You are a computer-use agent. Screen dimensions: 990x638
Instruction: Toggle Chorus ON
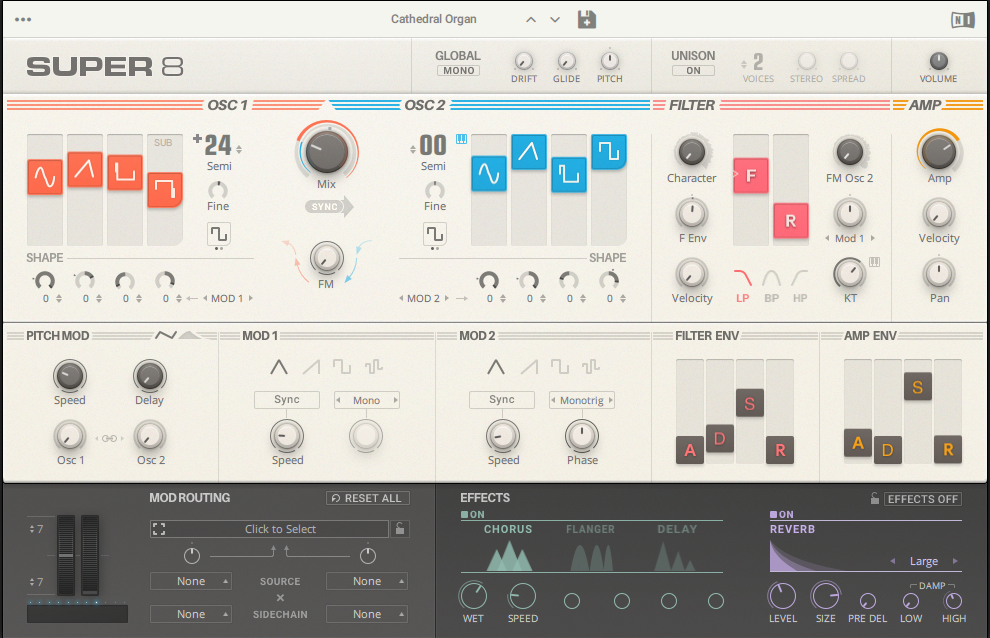(473, 515)
